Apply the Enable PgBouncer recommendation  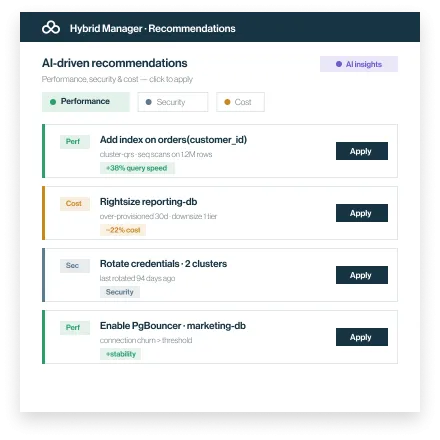pos(362,337)
